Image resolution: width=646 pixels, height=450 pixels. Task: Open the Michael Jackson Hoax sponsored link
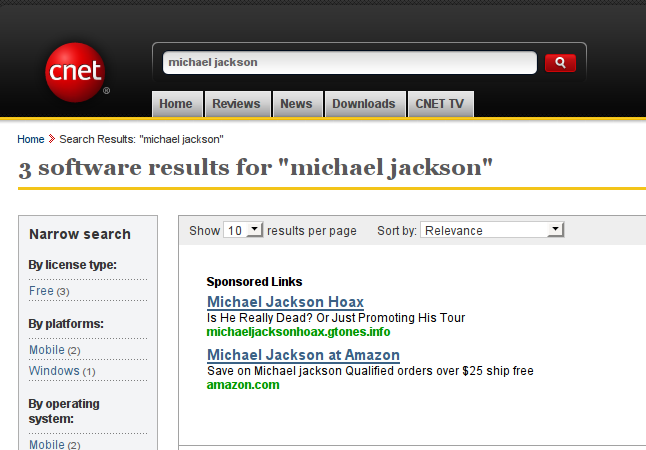coord(285,302)
